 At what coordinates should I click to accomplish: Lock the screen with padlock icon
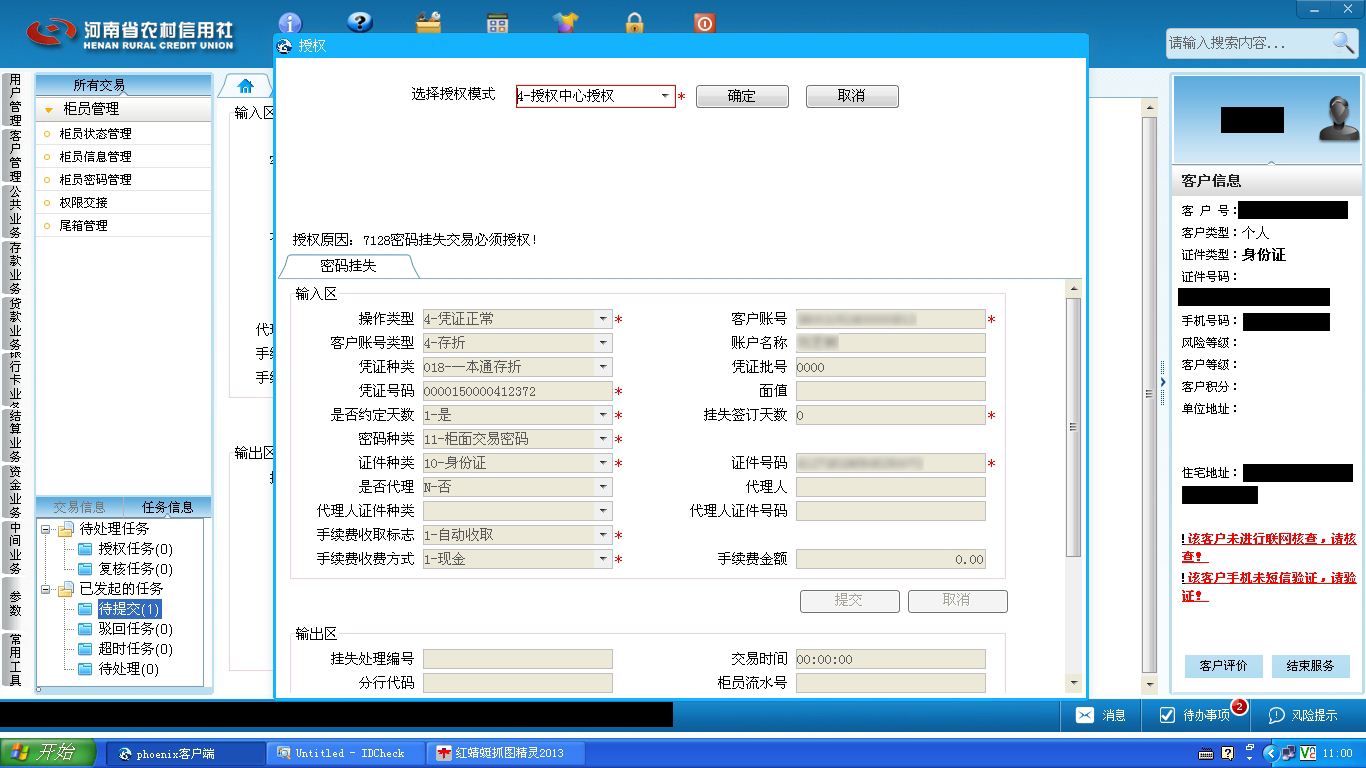pyautogui.click(x=635, y=22)
